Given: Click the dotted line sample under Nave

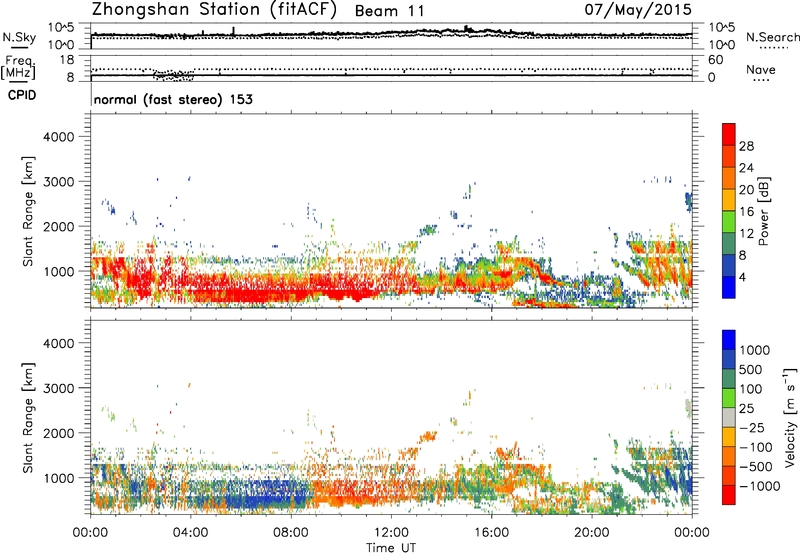Looking at the screenshot, I should 761,80.
